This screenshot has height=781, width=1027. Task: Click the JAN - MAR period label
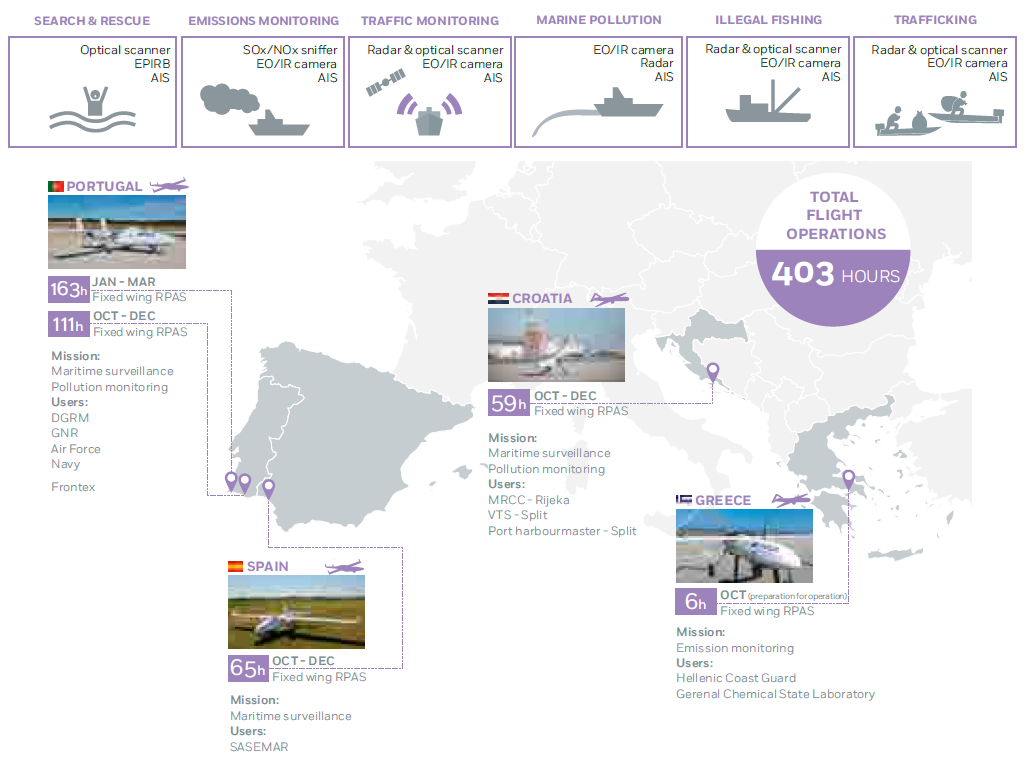124,282
